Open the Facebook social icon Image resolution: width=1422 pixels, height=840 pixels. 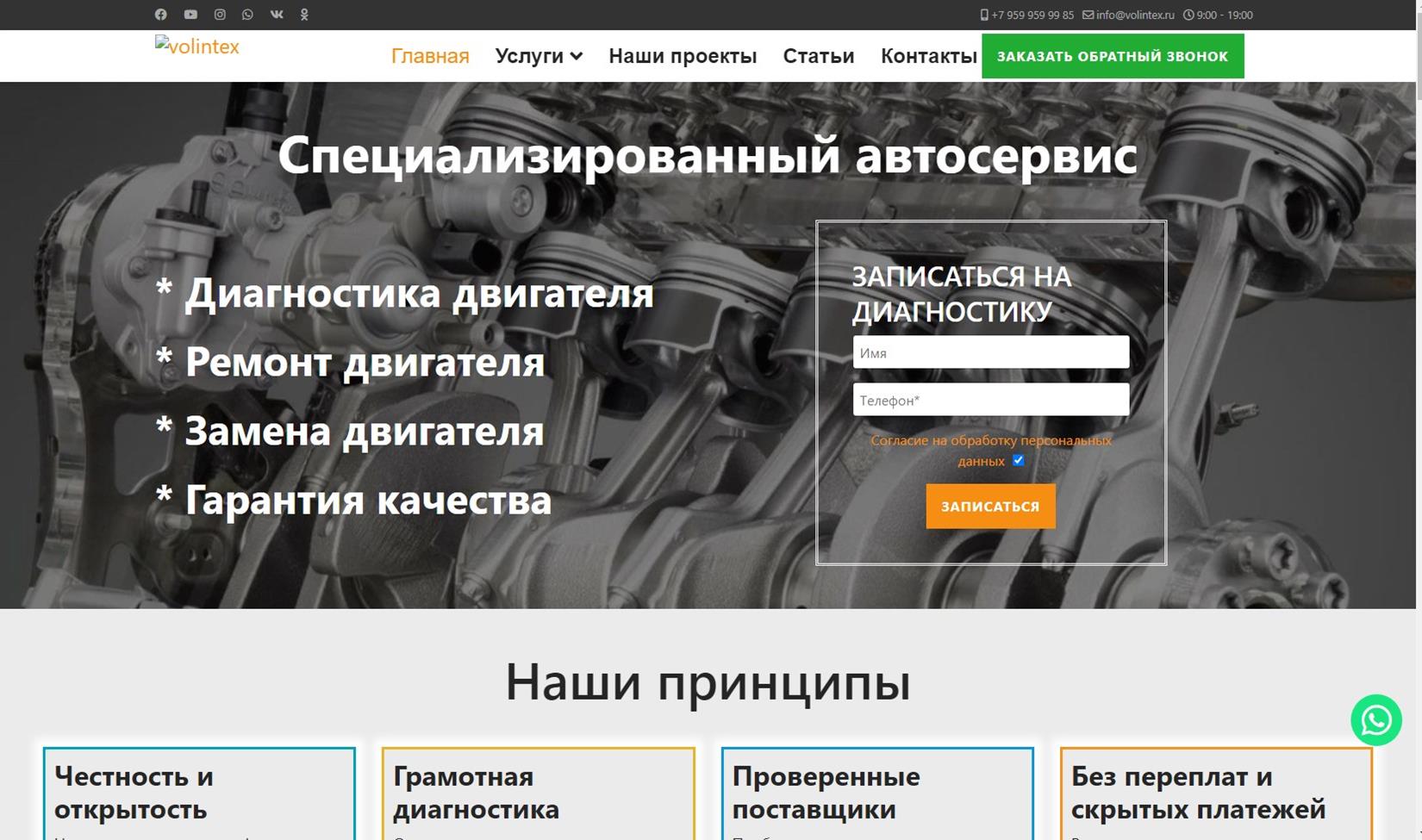coord(160,15)
